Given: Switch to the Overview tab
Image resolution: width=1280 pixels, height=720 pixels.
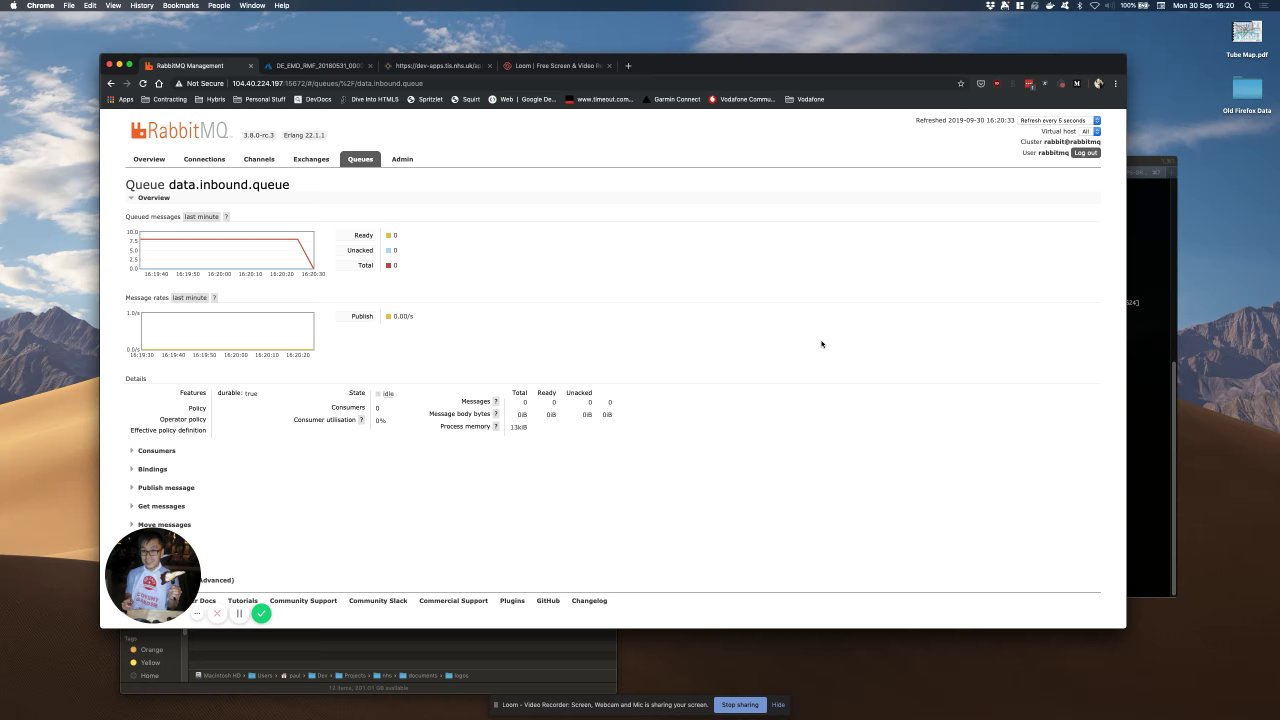Looking at the screenshot, I should (x=149, y=159).
